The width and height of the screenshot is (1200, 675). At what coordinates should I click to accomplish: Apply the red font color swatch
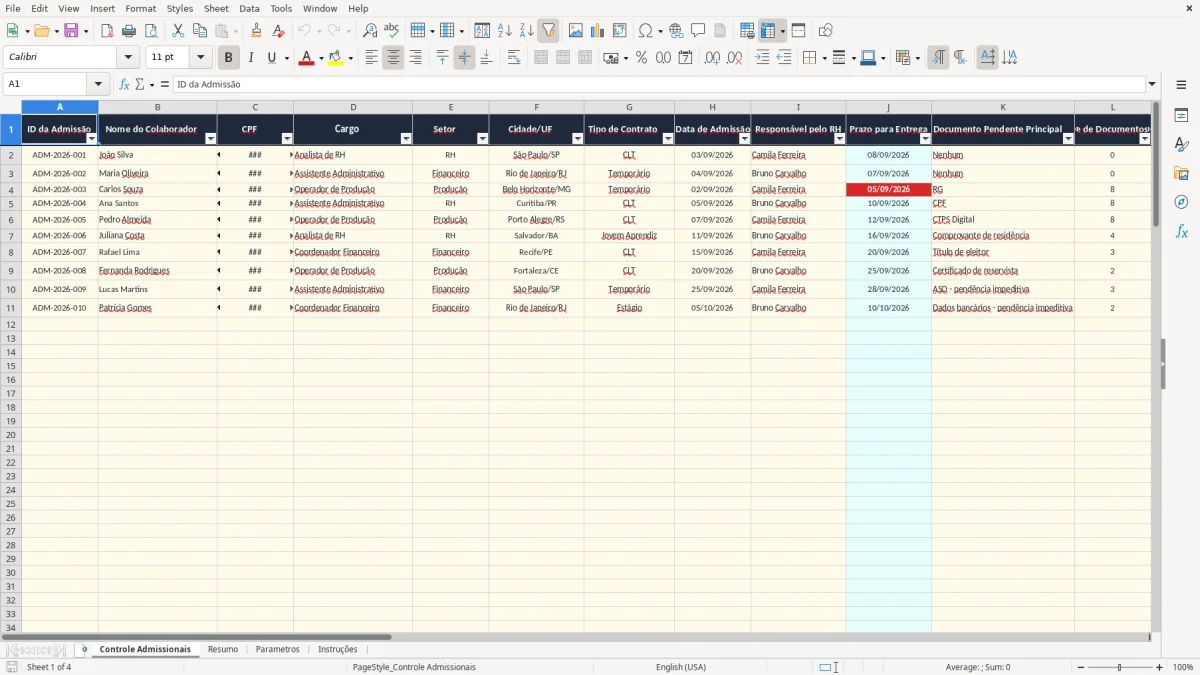point(305,58)
